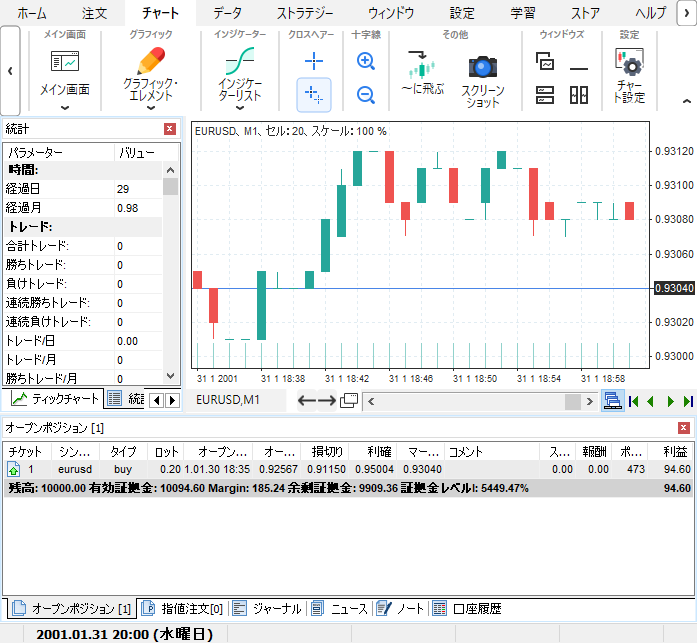The width and height of the screenshot is (697, 643).
Task: Open the ウィンドウ ribbon tab
Action: [x=391, y=13]
